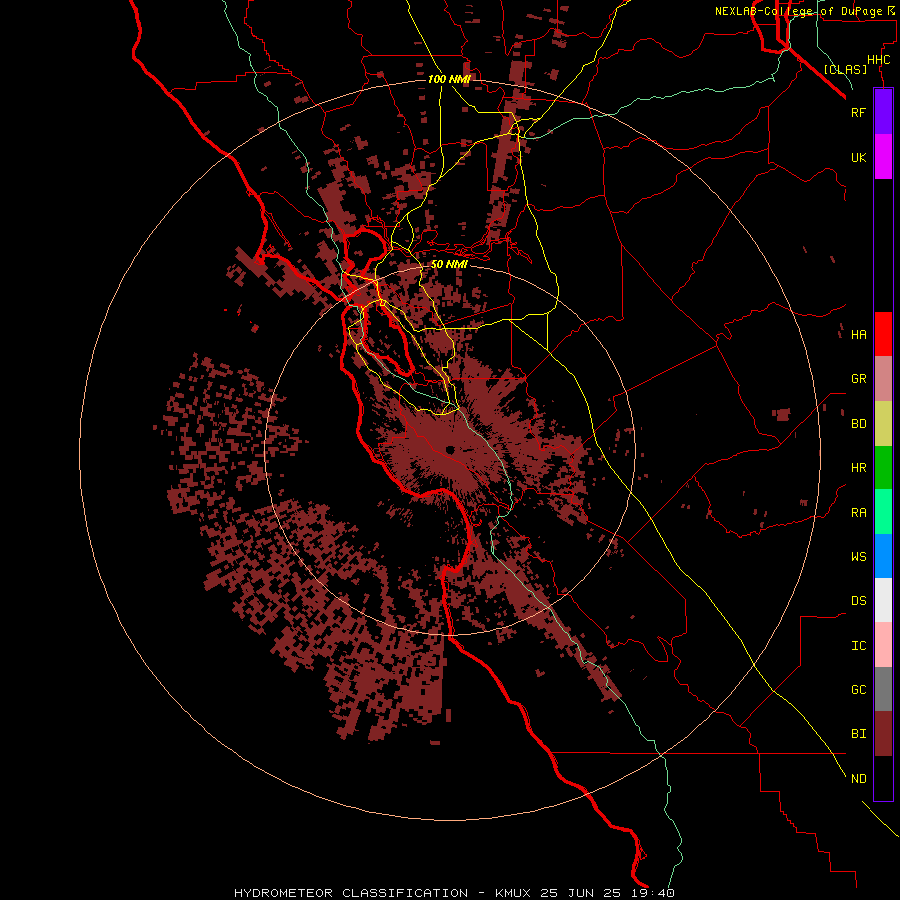Select the yellow BD legend swatch
Screen dimensions: 900x900
[x=883, y=424]
